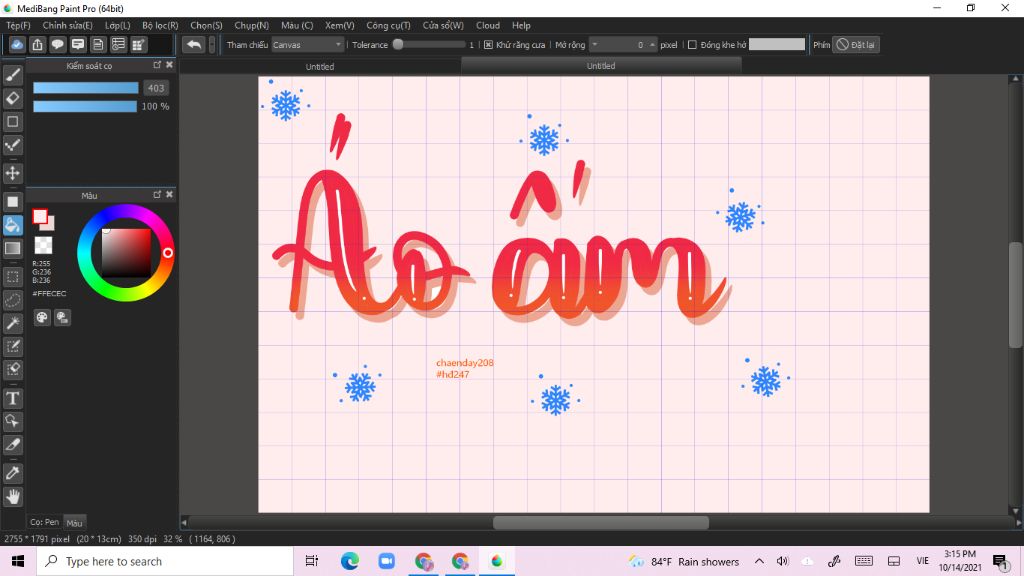Undock the Màu panel
Screen dimensions: 1024x576
(x=157, y=194)
